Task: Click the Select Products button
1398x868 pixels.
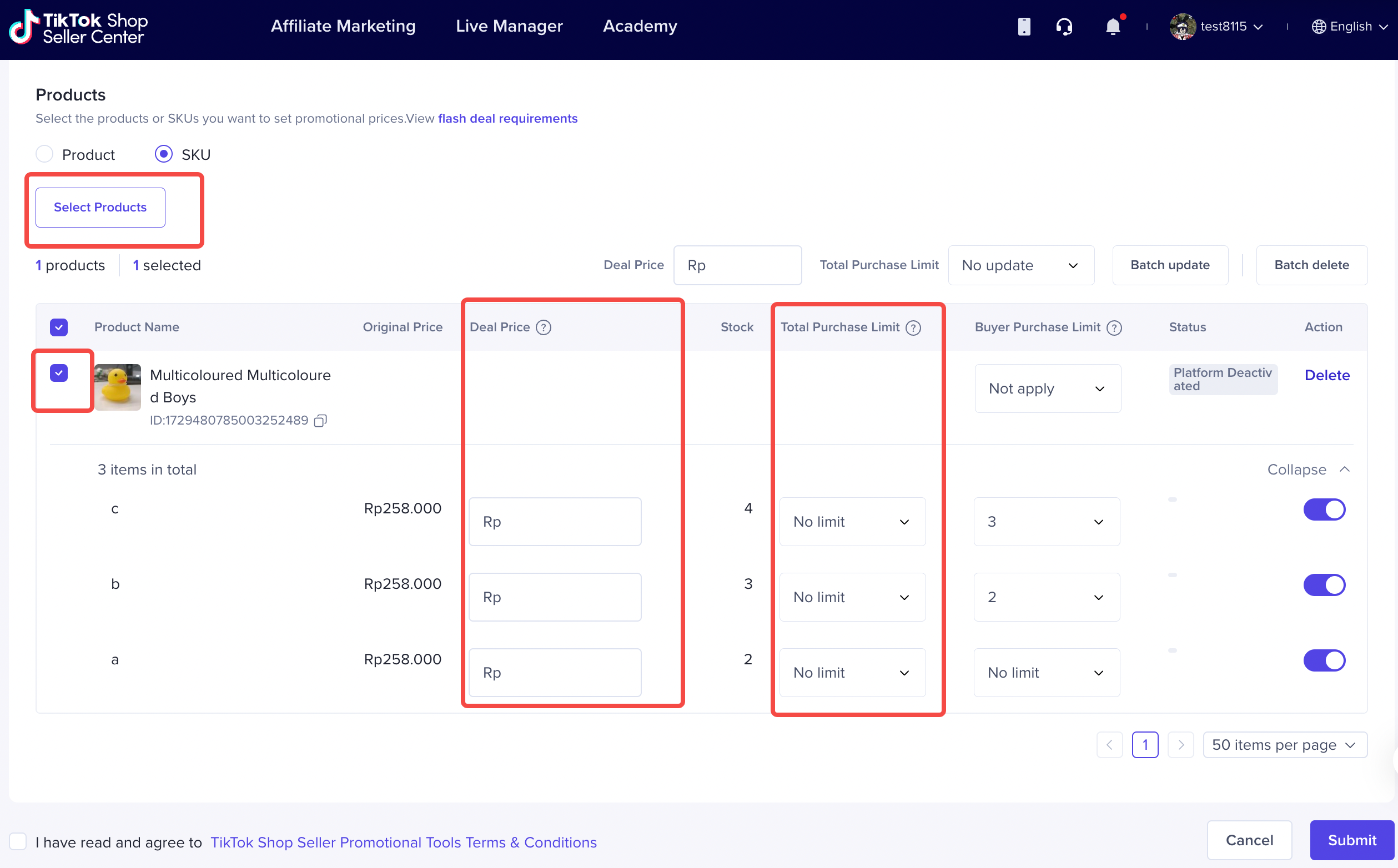Action: [x=100, y=207]
